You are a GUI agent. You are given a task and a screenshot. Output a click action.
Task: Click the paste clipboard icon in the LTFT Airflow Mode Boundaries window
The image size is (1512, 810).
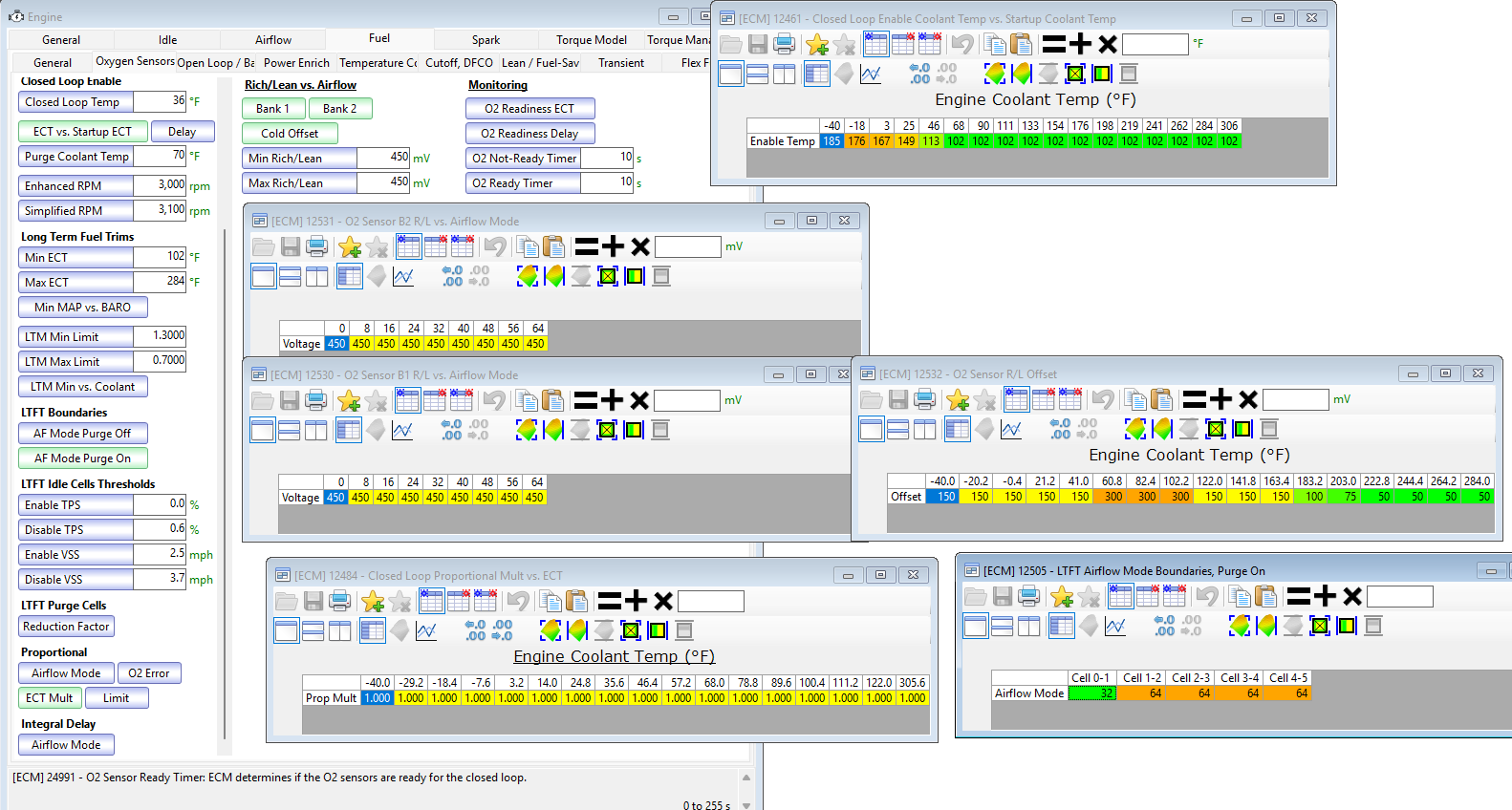tap(1265, 597)
